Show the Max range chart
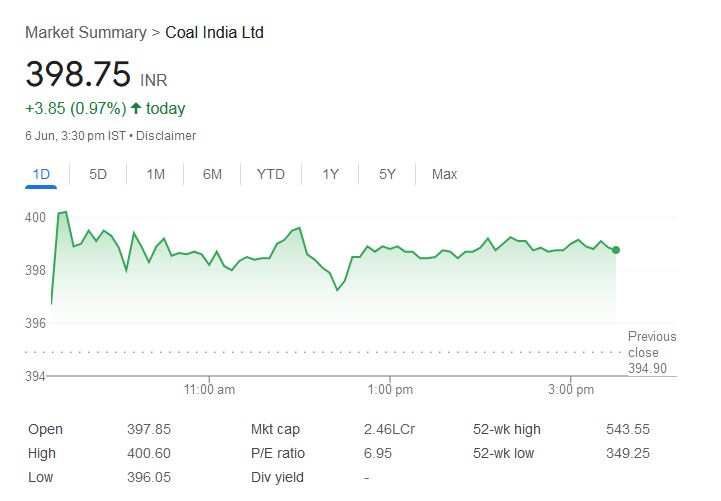The height and width of the screenshot is (501, 721). pos(444,174)
